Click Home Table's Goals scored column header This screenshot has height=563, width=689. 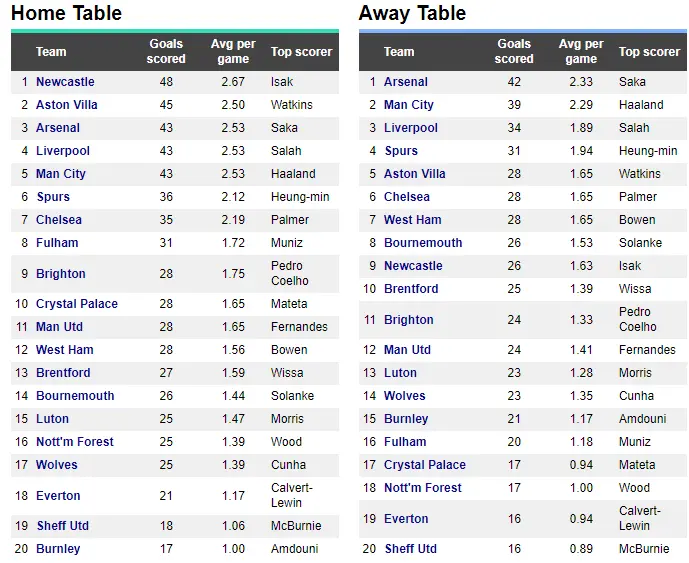click(x=166, y=51)
